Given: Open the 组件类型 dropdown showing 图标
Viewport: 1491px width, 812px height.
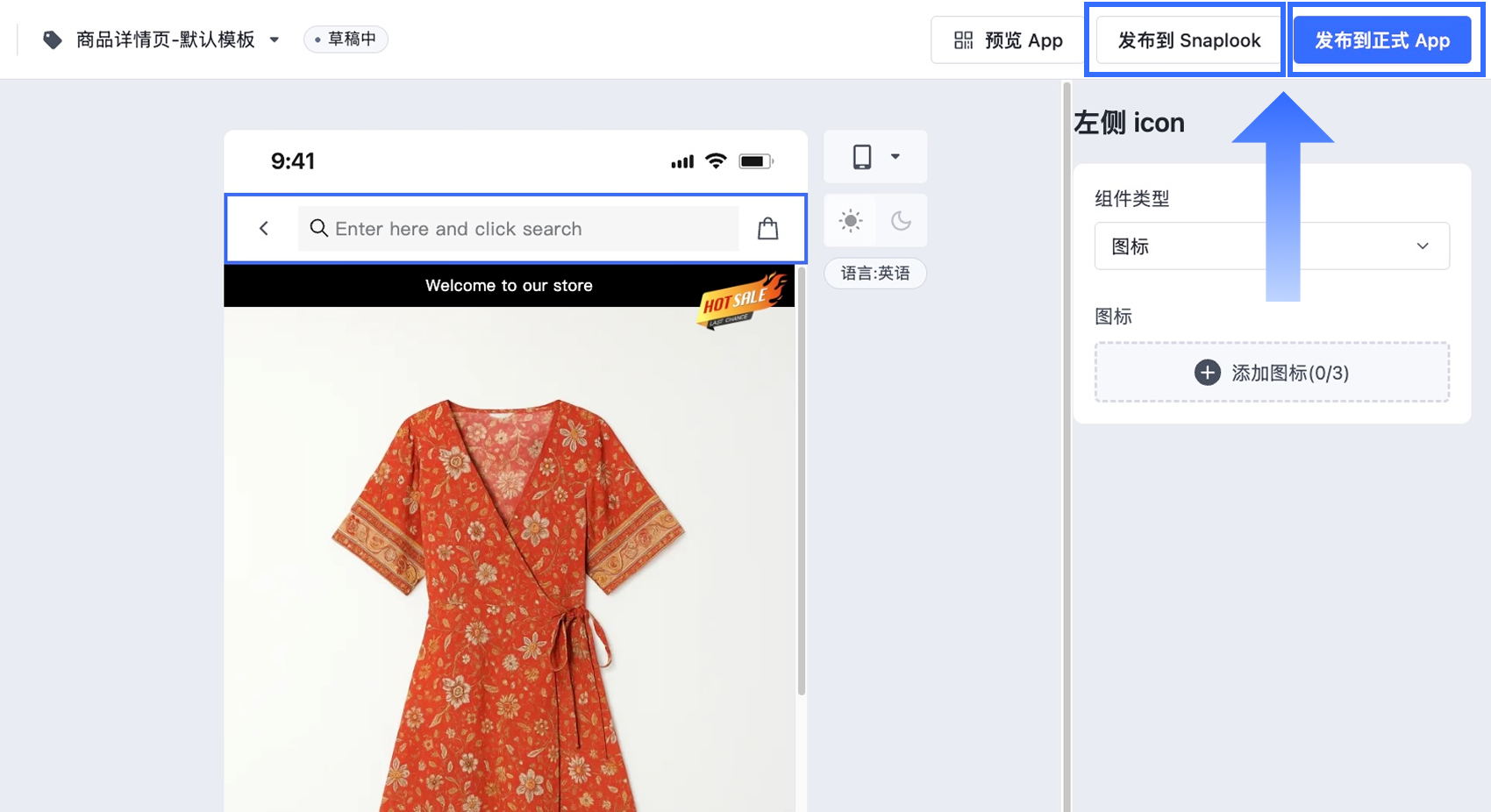Looking at the screenshot, I should click(x=1272, y=246).
